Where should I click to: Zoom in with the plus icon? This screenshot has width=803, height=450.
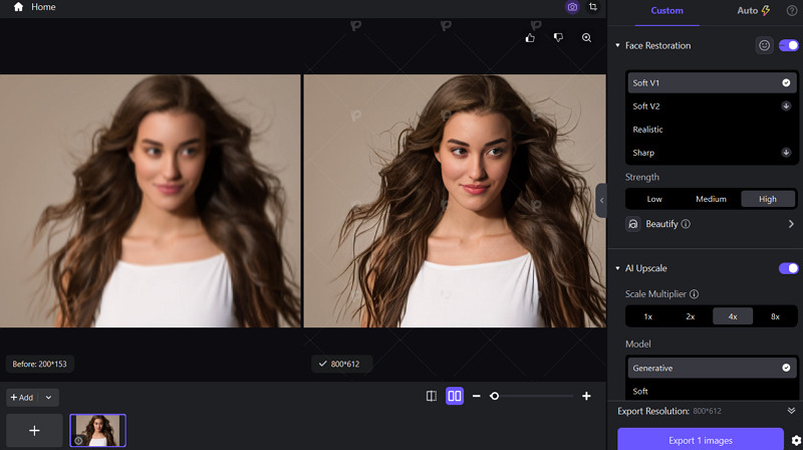pyautogui.click(x=586, y=396)
